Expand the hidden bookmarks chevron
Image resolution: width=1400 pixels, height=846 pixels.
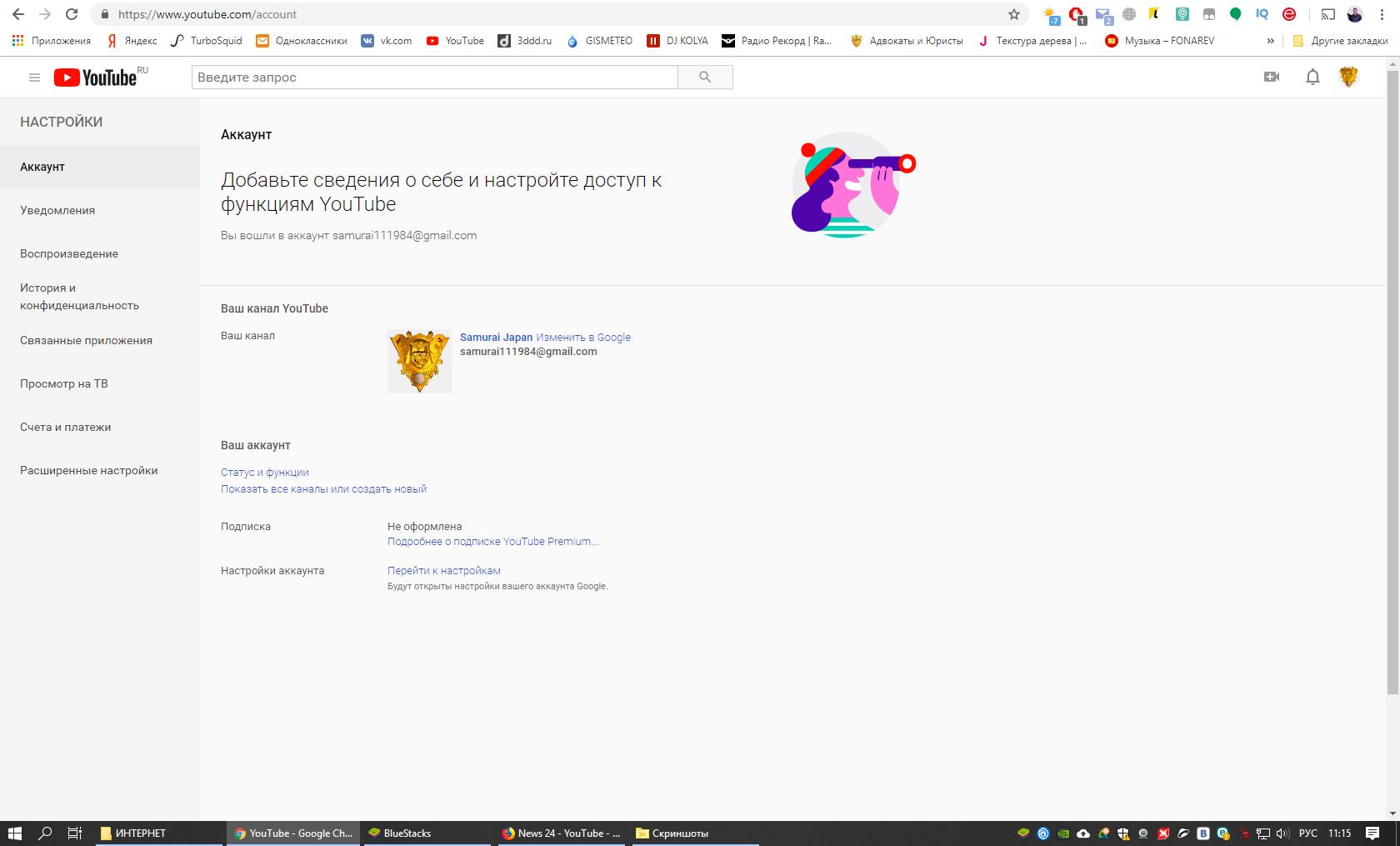tap(1270, 40)
